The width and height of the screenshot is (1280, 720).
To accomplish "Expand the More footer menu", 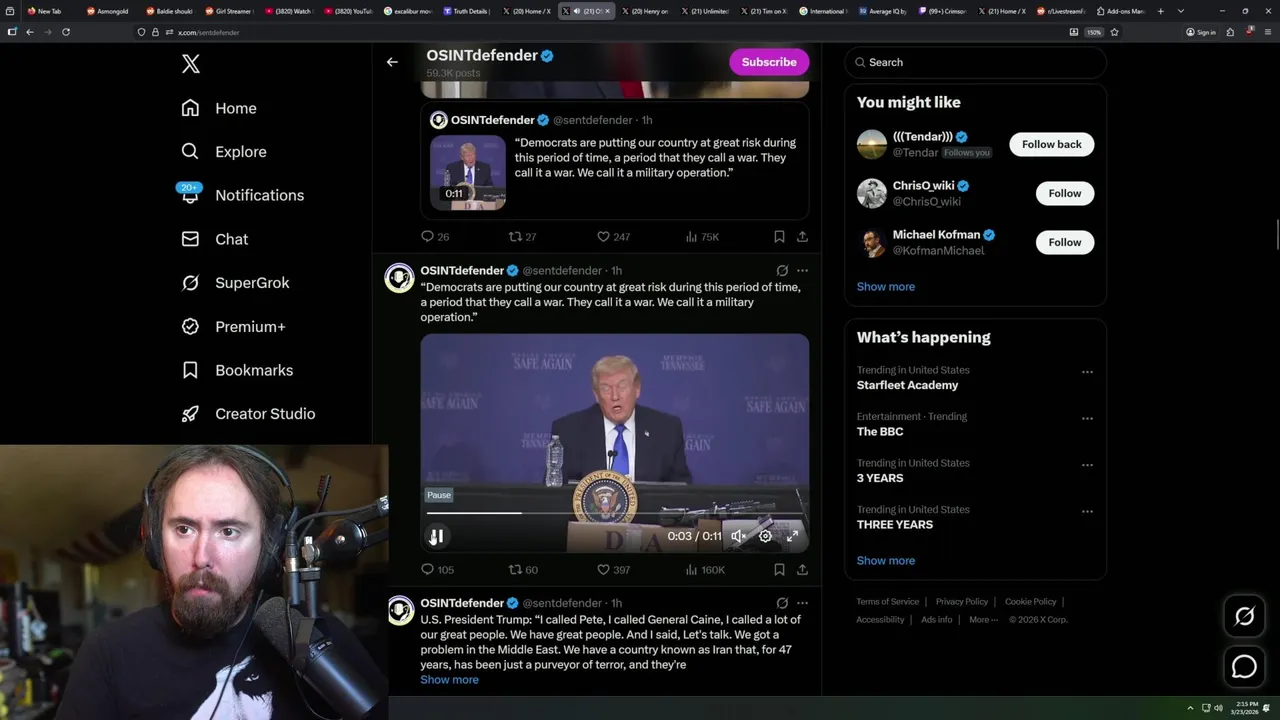I will coord(981,620).
